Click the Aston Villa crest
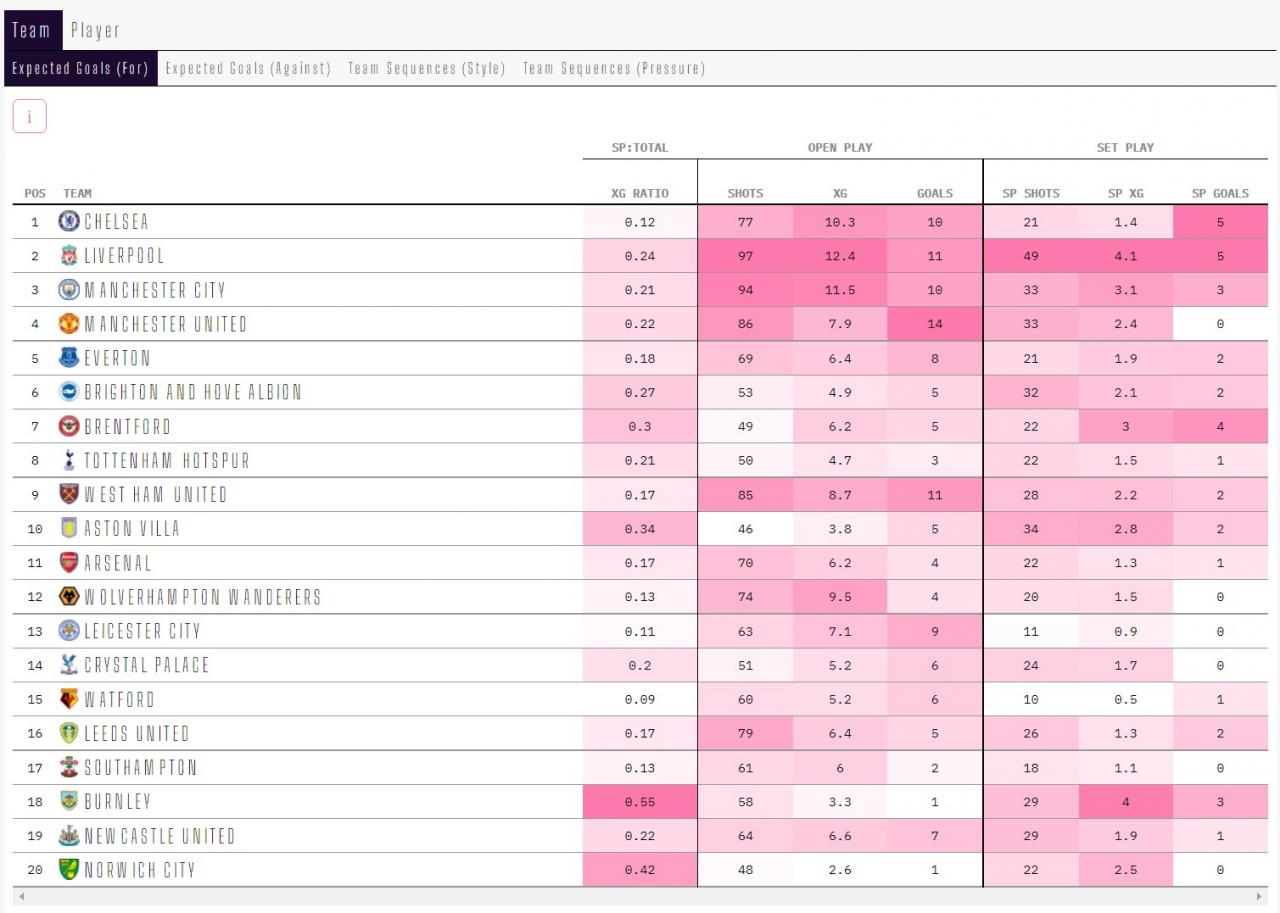The image size is (1280, 913). [x=68, y=528]
